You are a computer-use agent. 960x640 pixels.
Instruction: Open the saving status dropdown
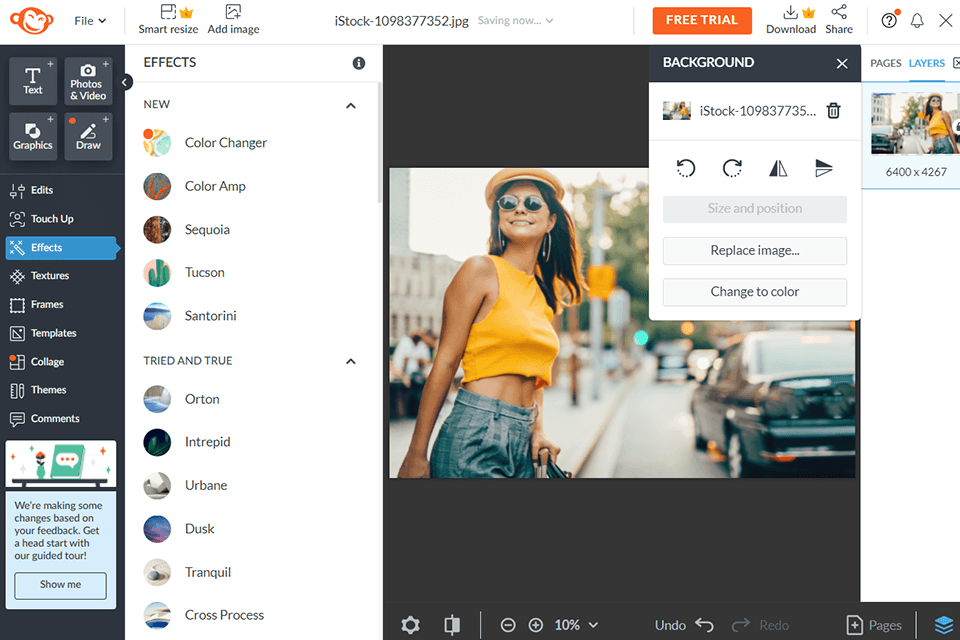(x=516, y=21)
